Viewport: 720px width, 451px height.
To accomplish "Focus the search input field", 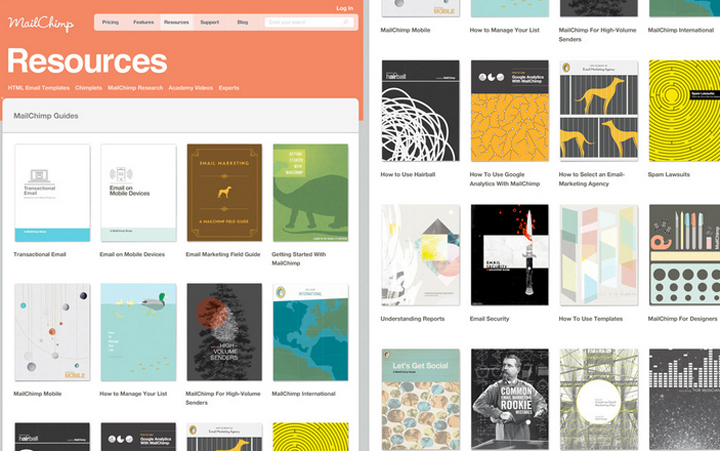I will [309, 22].
